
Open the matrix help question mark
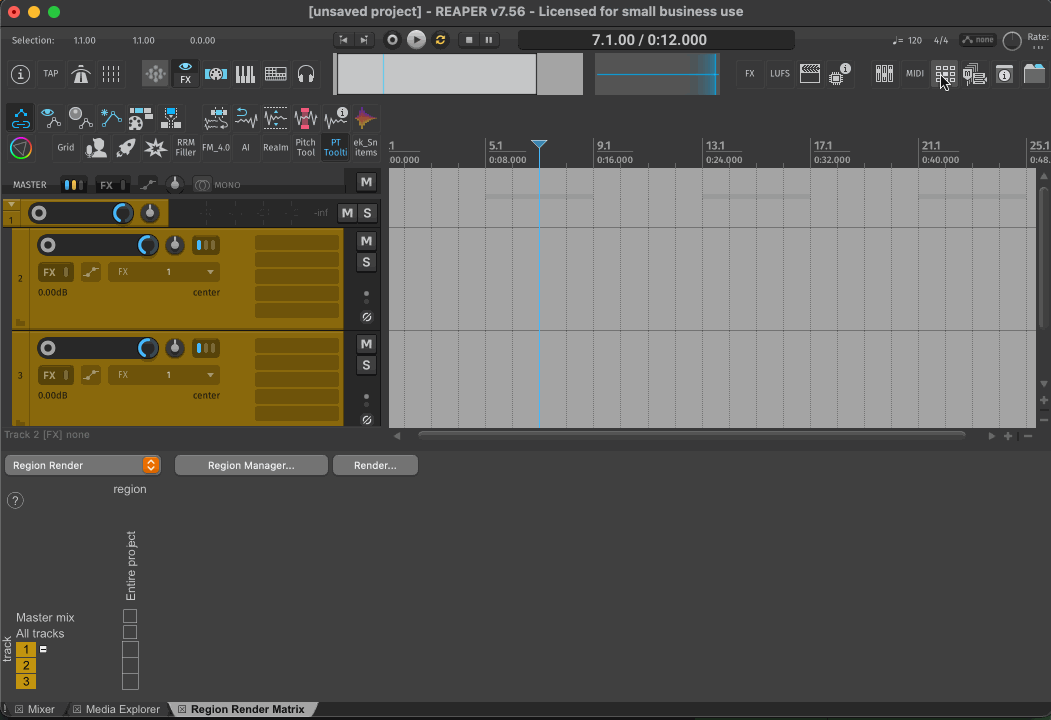[x=15, y=501]
